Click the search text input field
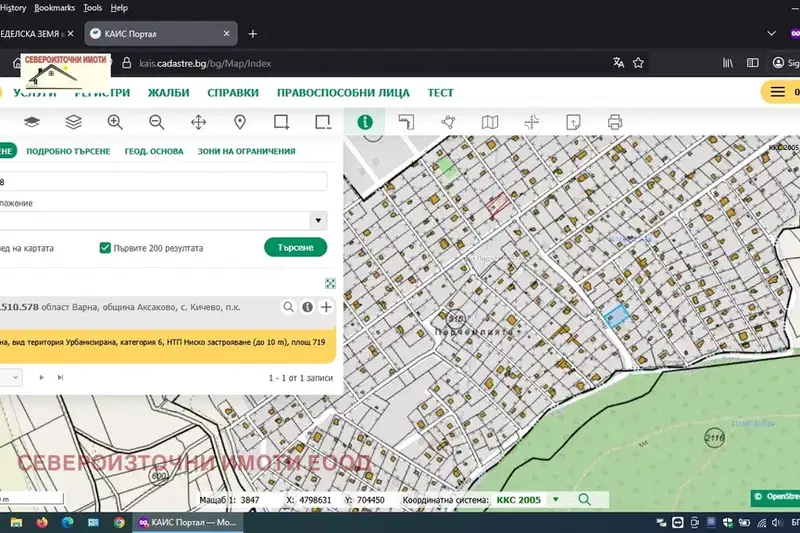This screenshot has width=800, height=533. [163, 182]
